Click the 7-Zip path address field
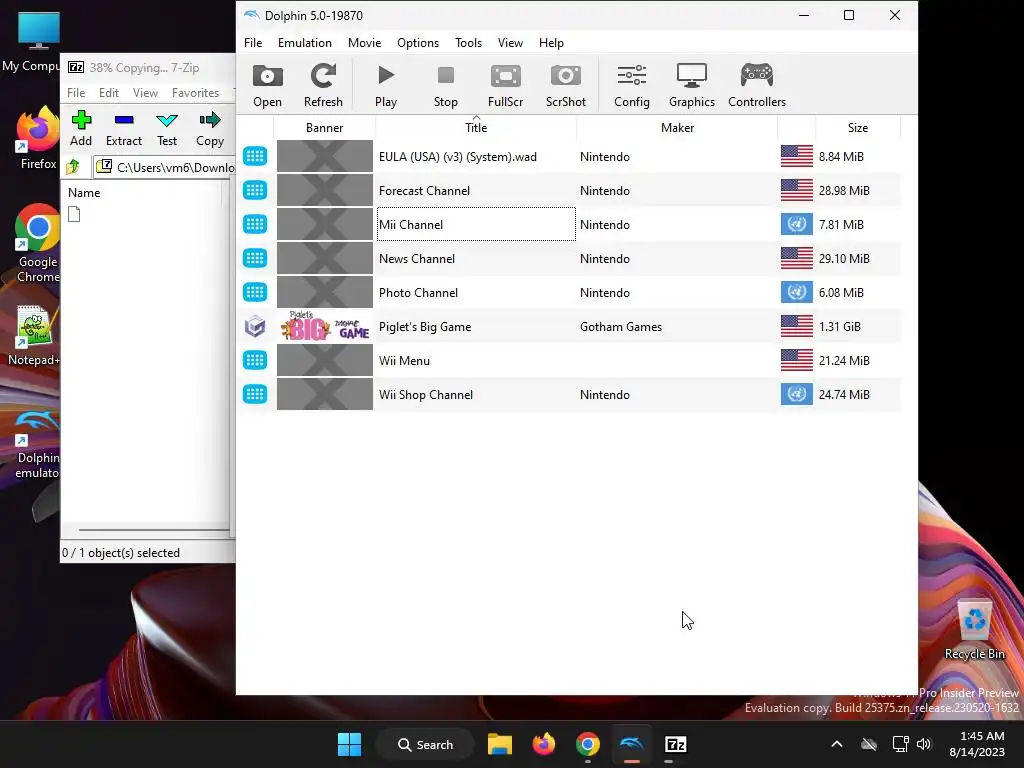 click(x=165, y=167)
